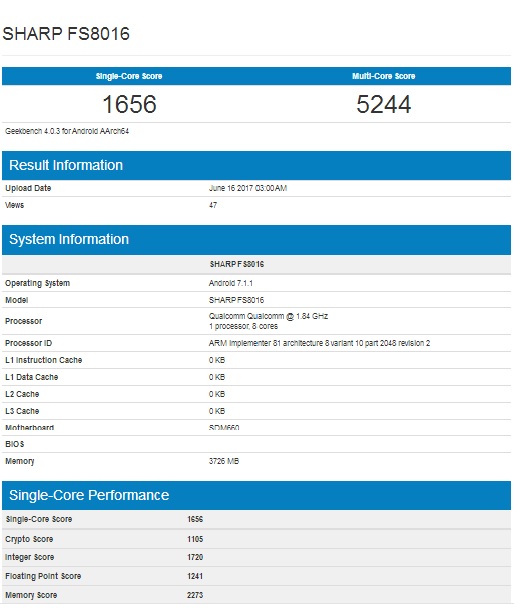Select the 1 processor, 8 cores text

[x=243, y=326]
